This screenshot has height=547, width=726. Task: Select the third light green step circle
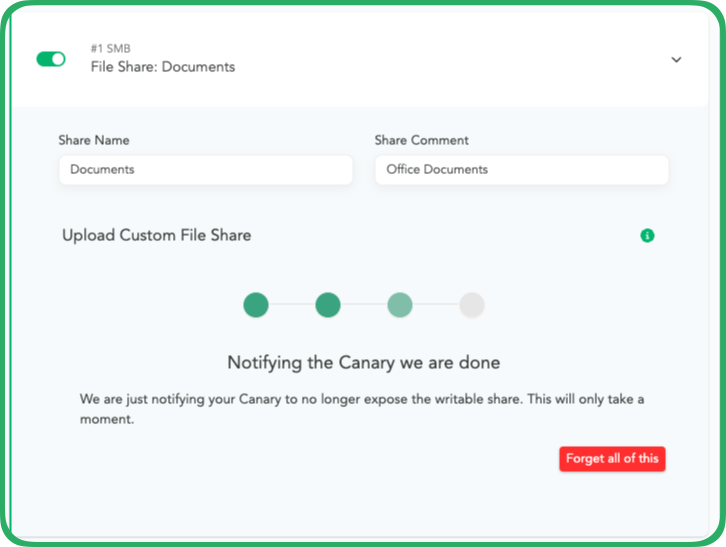(400, 305)
